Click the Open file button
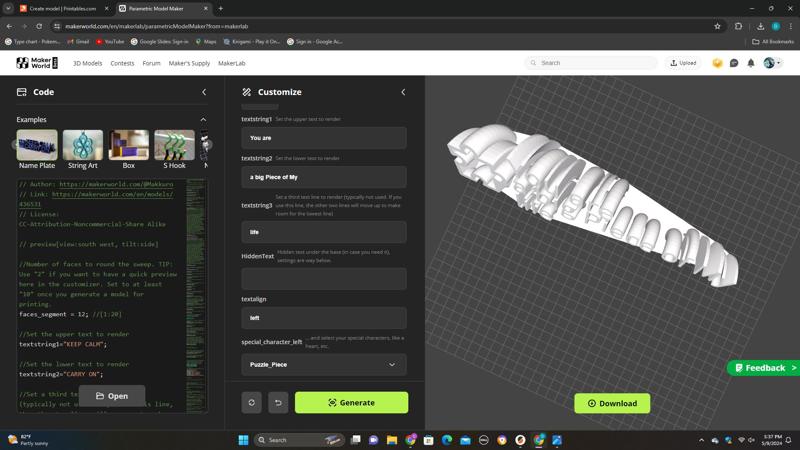The image size is (800, 450). click(x=112, y=396)
